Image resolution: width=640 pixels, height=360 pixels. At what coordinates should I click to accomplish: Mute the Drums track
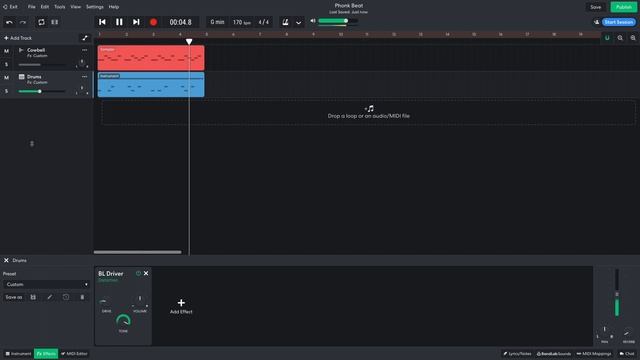tap(6, 78)
